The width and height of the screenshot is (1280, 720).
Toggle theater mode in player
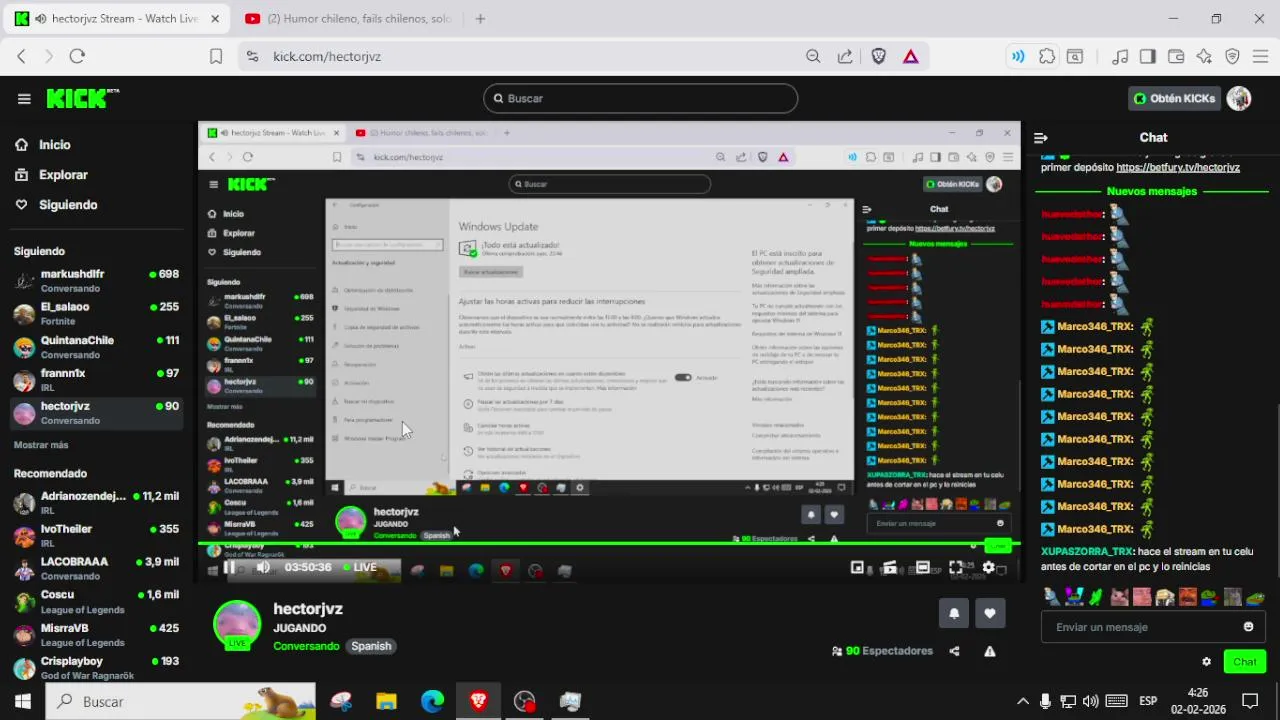922,567
